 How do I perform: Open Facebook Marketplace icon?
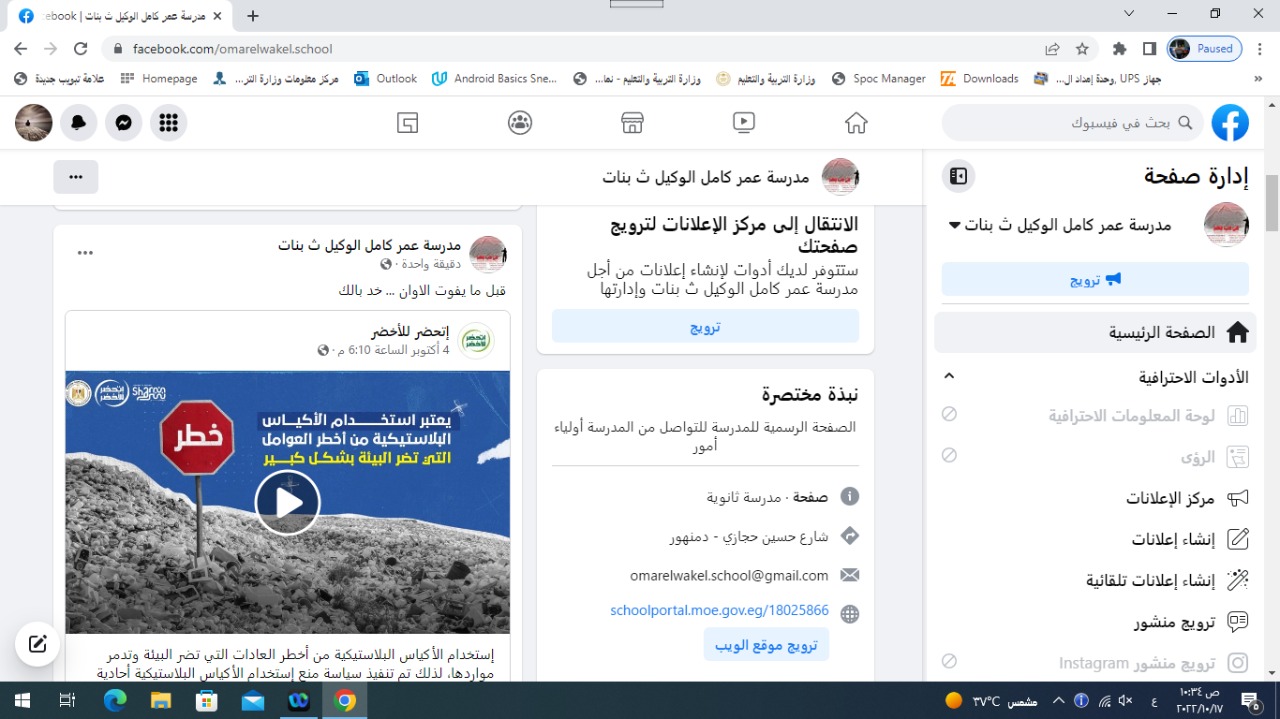click(631, 122)
